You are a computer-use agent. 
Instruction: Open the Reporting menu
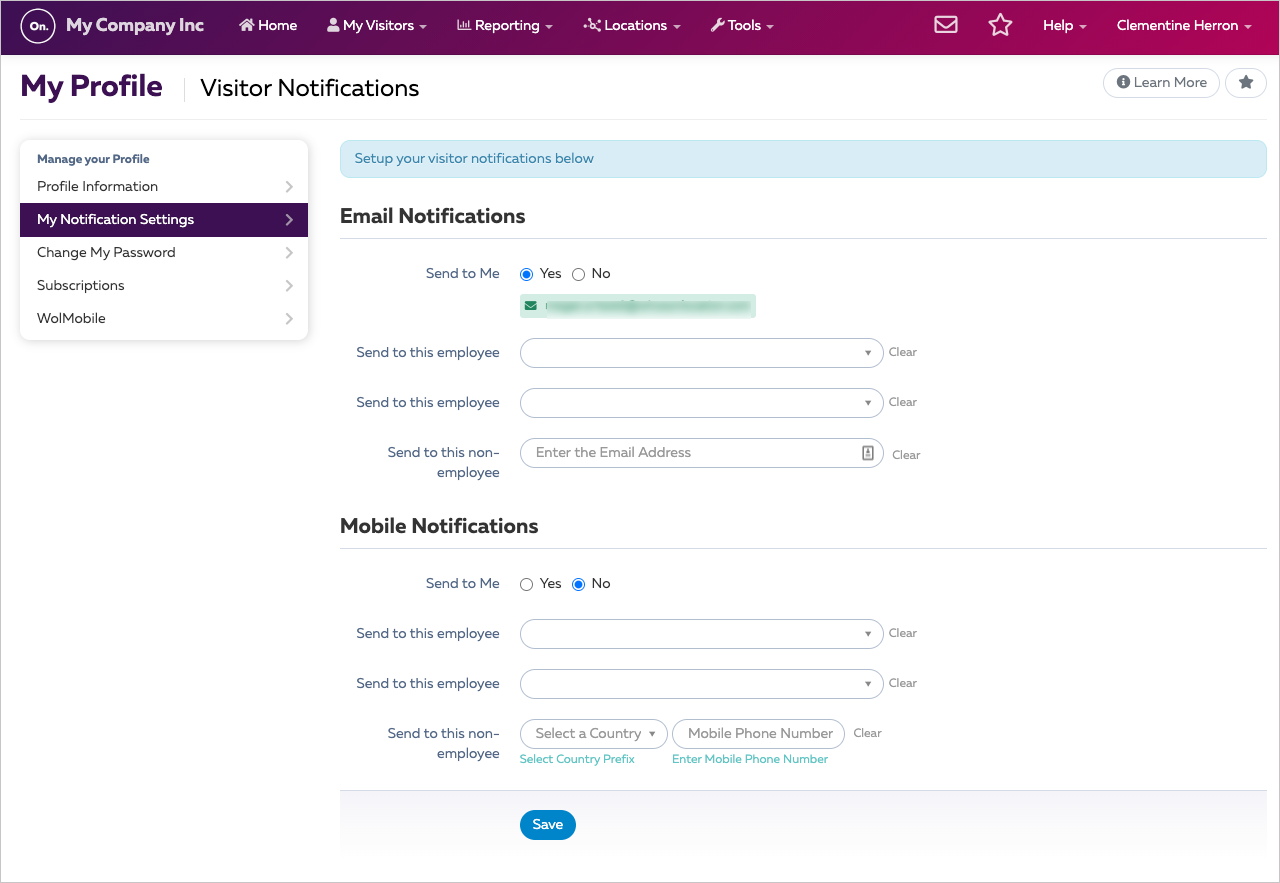(505, 25)
